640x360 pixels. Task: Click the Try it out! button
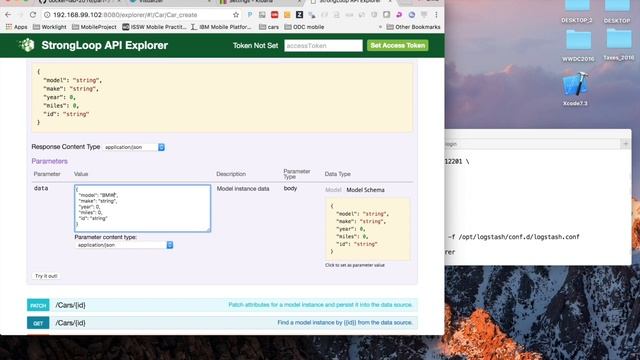tap(46, 276)
